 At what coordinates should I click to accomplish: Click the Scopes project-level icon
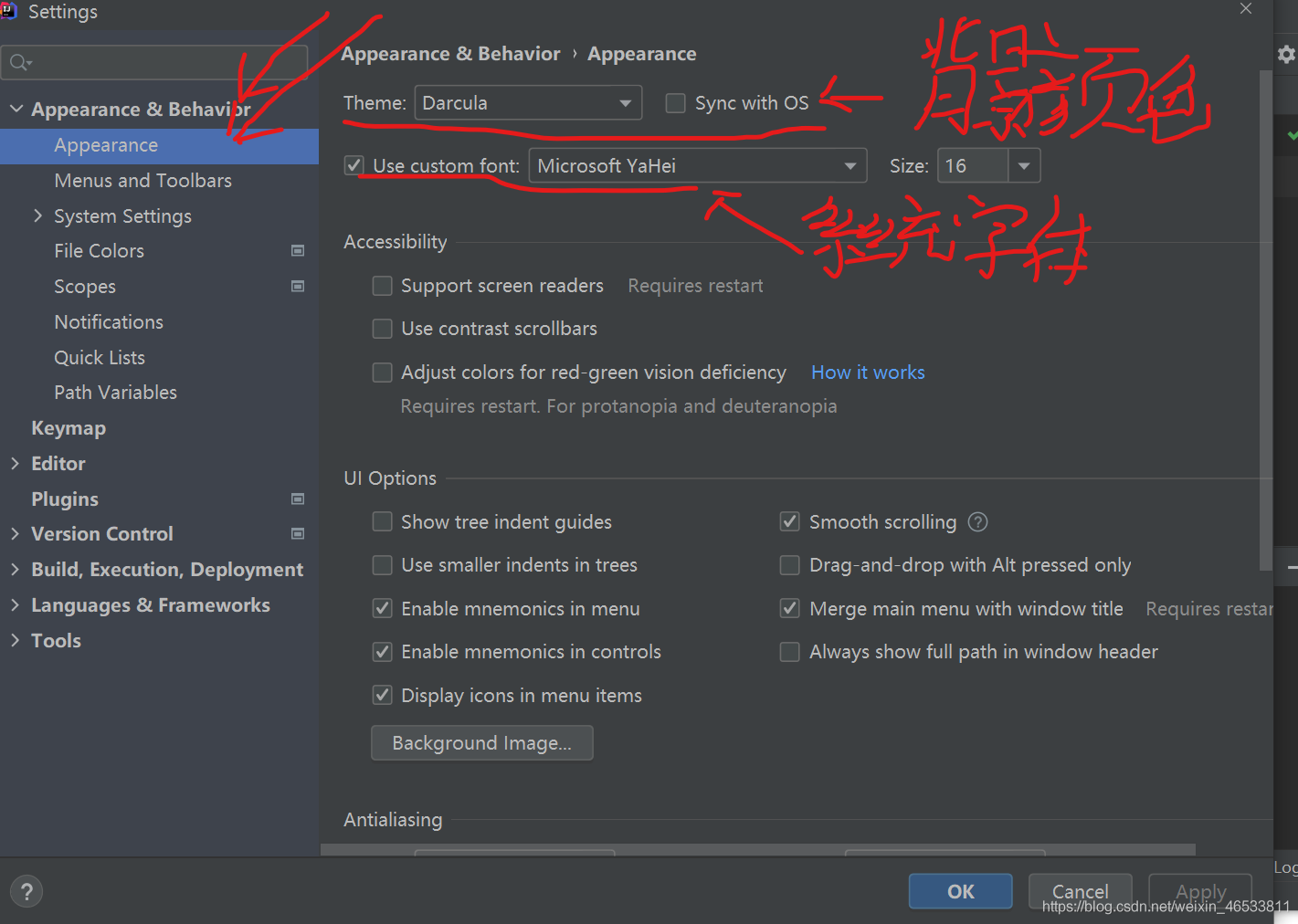298,287
